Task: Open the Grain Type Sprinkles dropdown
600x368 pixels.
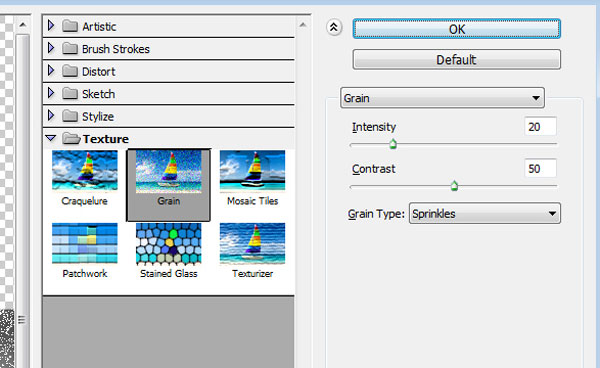Action: click(x=484, y=213)
